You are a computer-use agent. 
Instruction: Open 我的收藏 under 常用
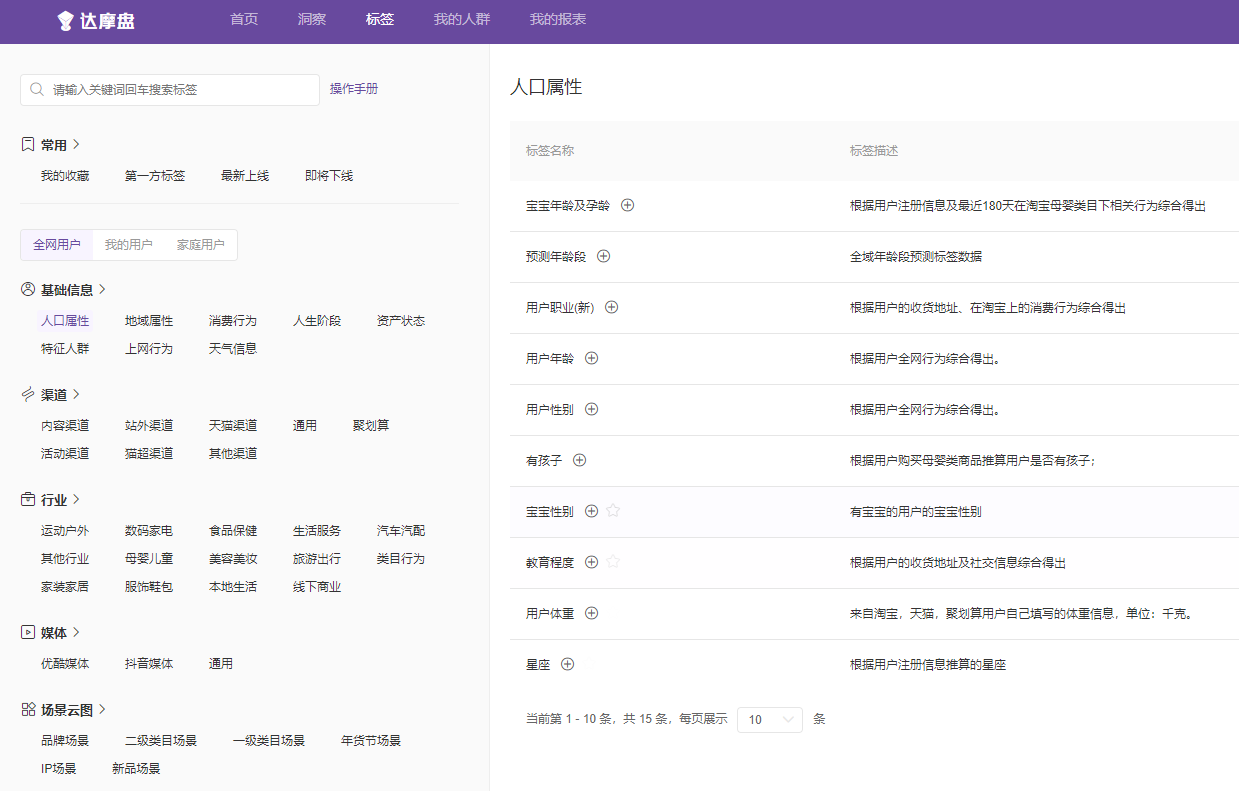click(x=65, y=176)
